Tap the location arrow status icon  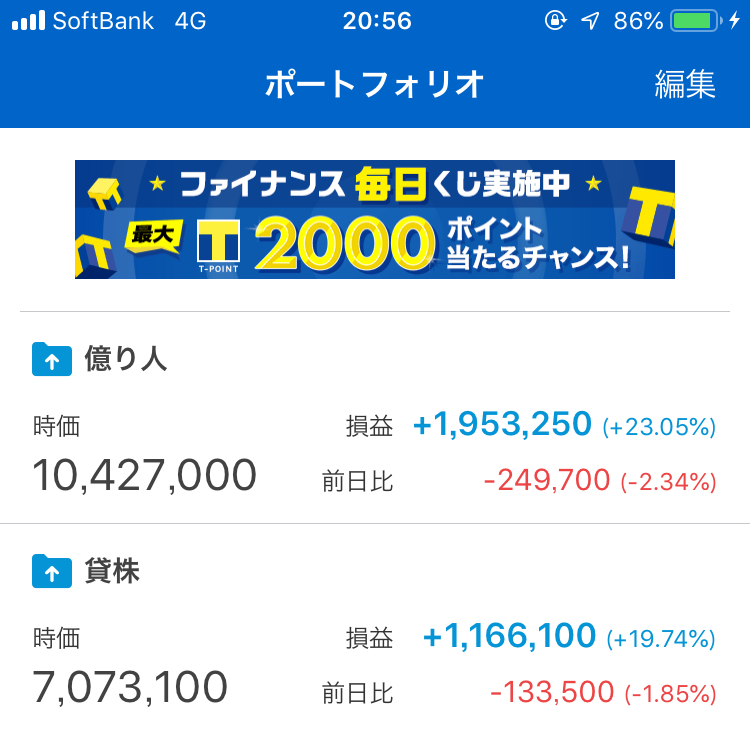(590, 21)
